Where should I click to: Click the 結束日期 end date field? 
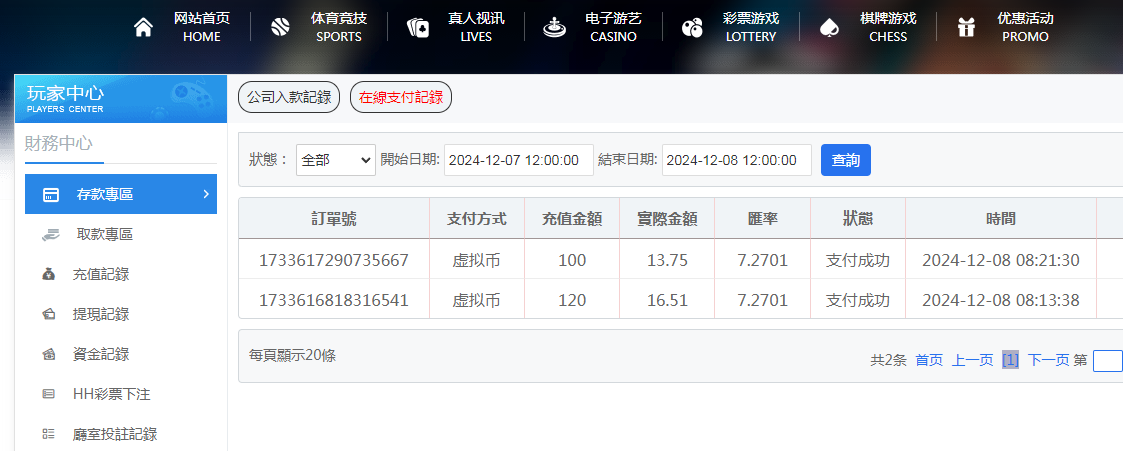(x=736, y=160)
